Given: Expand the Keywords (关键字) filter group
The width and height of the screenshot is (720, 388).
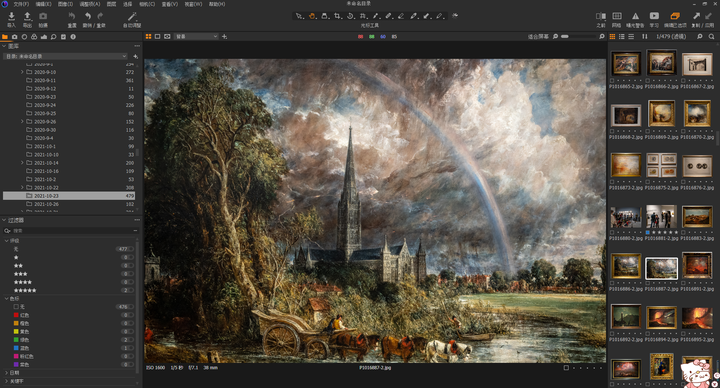Looking at the screenshot, I should pos(6,381).
